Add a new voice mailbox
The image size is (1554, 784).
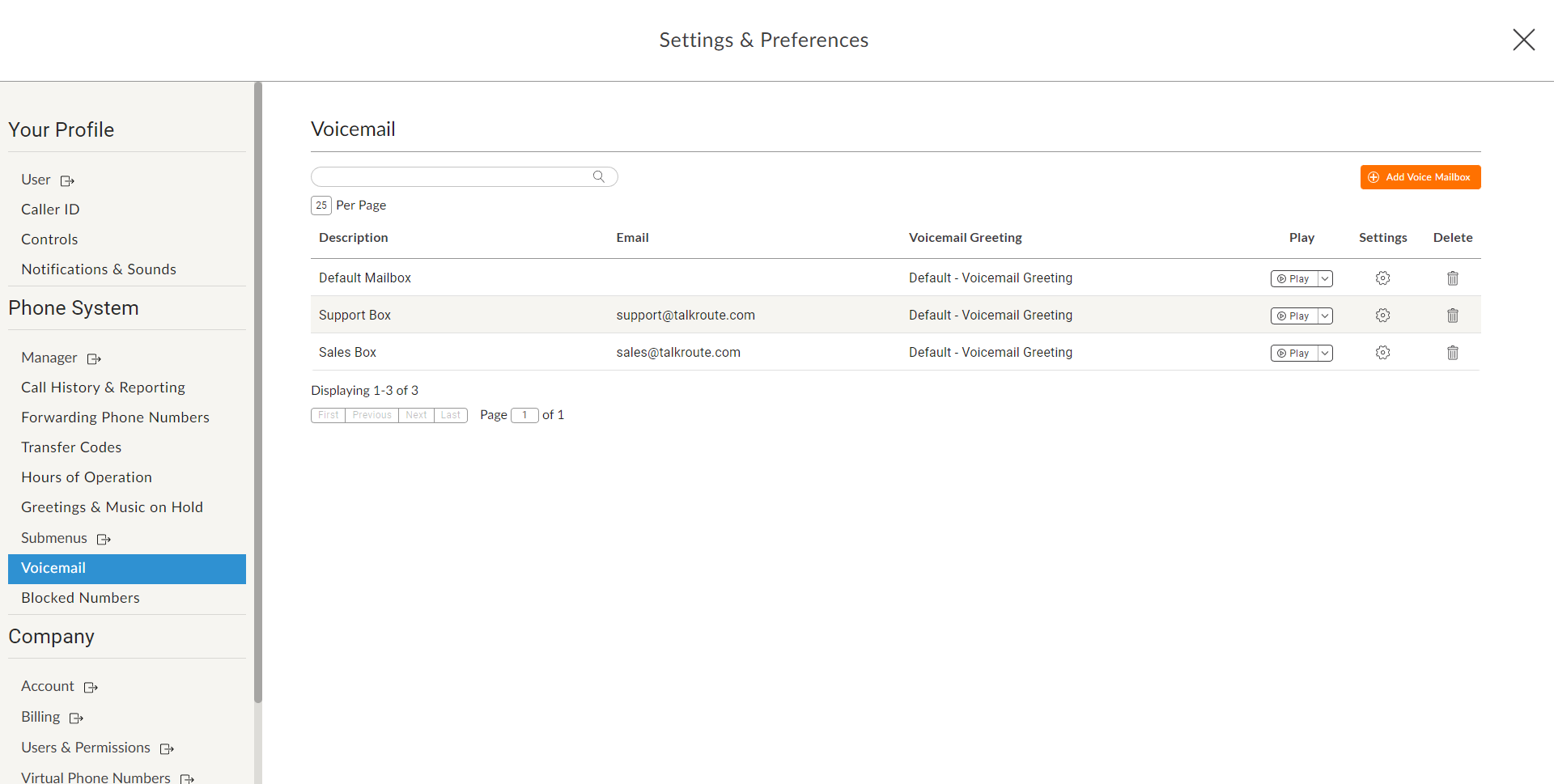(1420, 177)
